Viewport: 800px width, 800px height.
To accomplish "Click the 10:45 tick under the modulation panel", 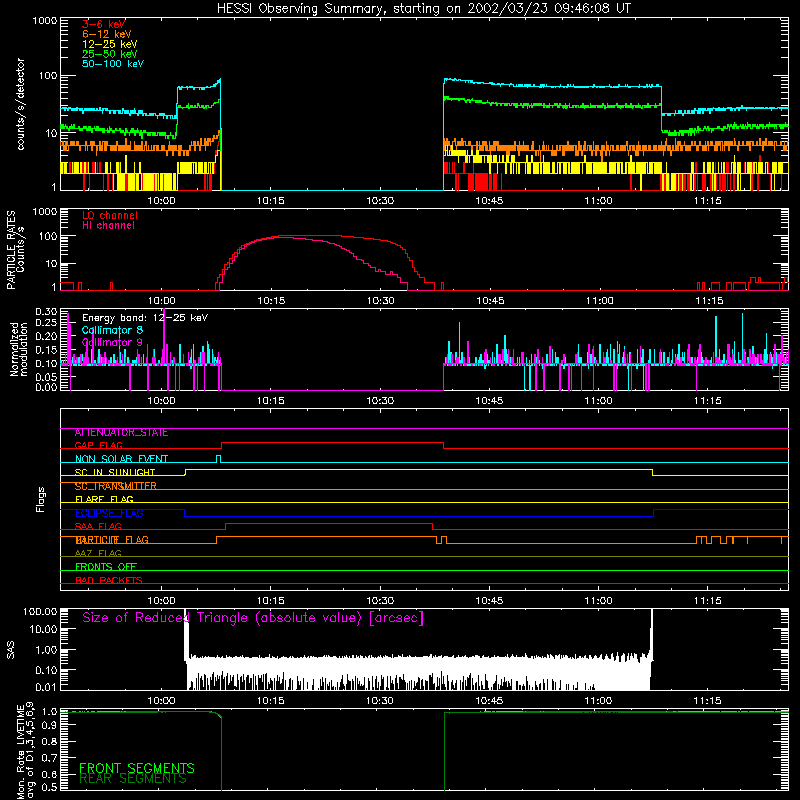I will (489, 401).
